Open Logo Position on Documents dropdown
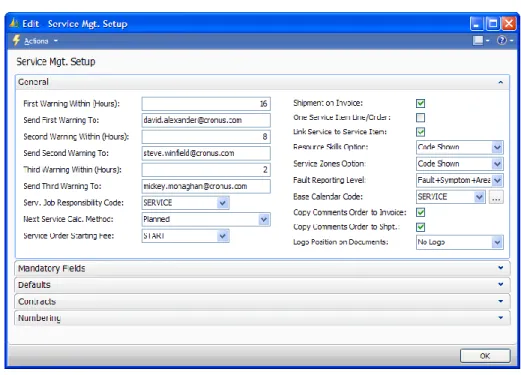This screenshot has width=521, height=375. click(497, 242)
